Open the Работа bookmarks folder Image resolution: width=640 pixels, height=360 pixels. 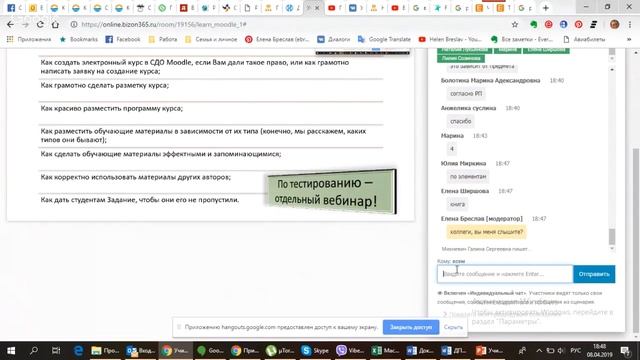(163, 39)
